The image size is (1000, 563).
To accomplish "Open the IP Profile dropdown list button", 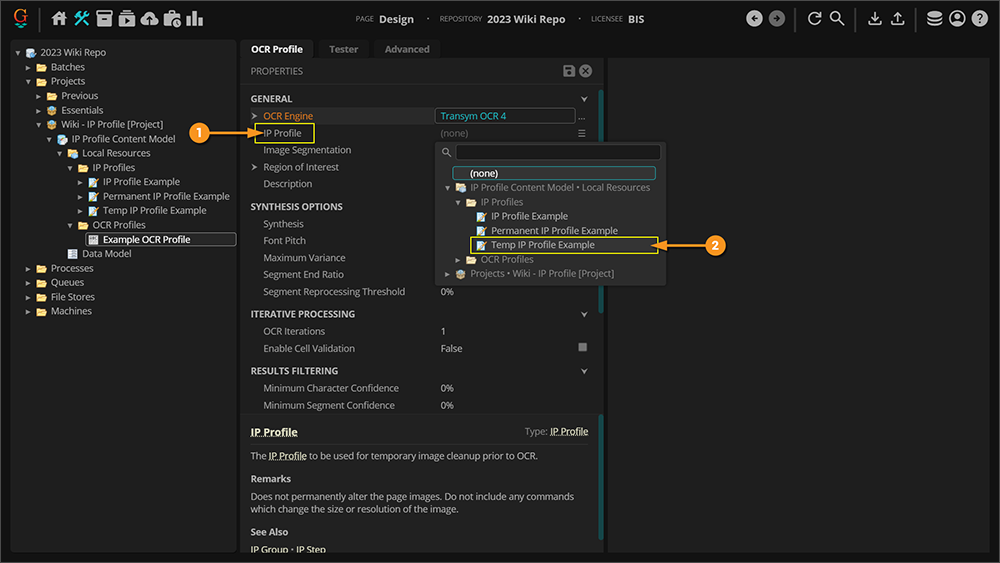I will tap(581, 133).
